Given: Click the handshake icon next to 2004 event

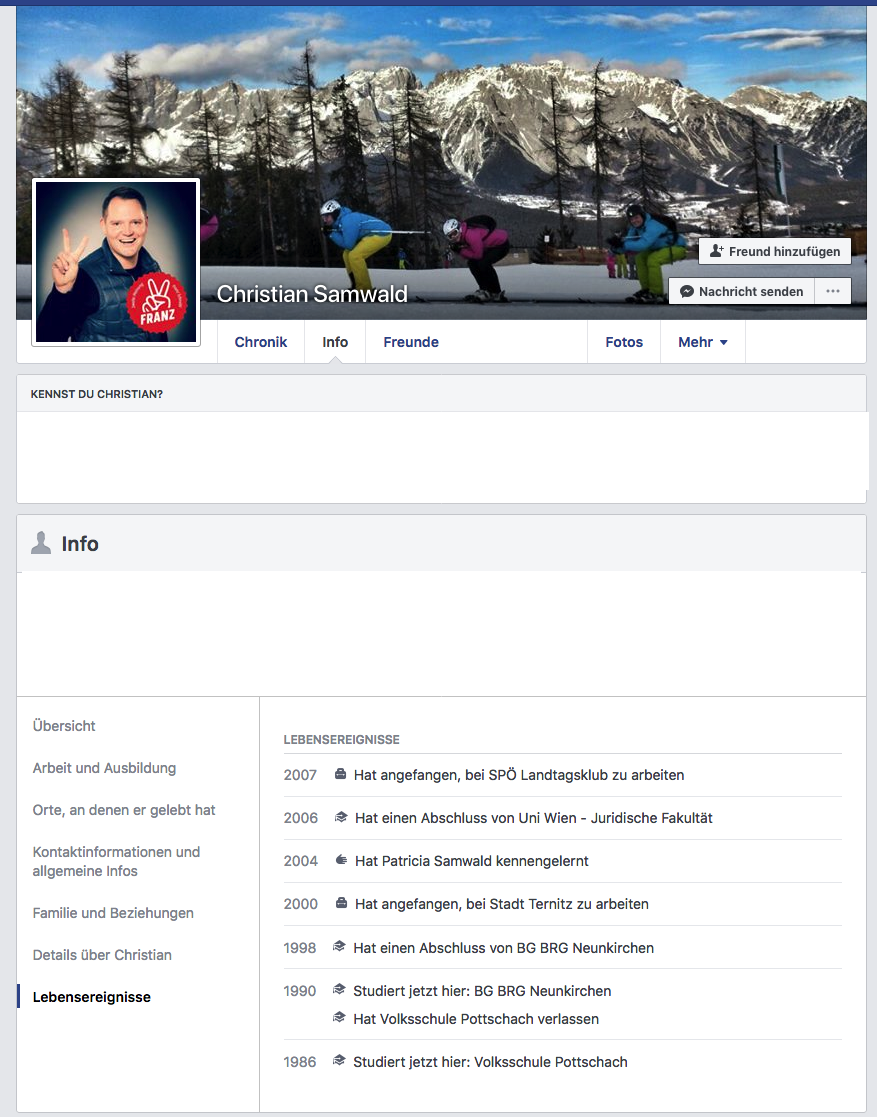Looking at the screenshot, I should [x=341, y=860].
